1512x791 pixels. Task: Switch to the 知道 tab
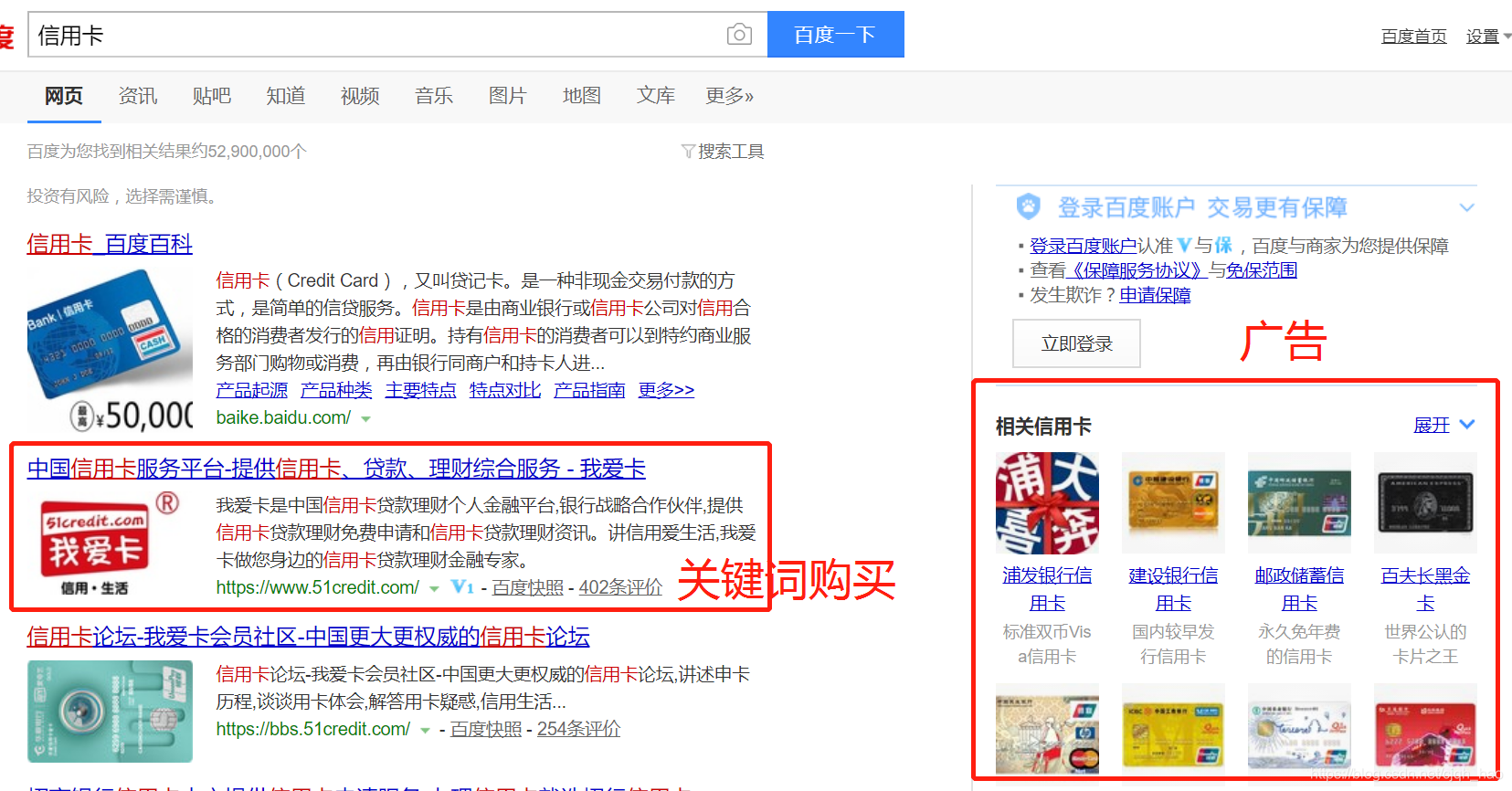tap(286, 96)
